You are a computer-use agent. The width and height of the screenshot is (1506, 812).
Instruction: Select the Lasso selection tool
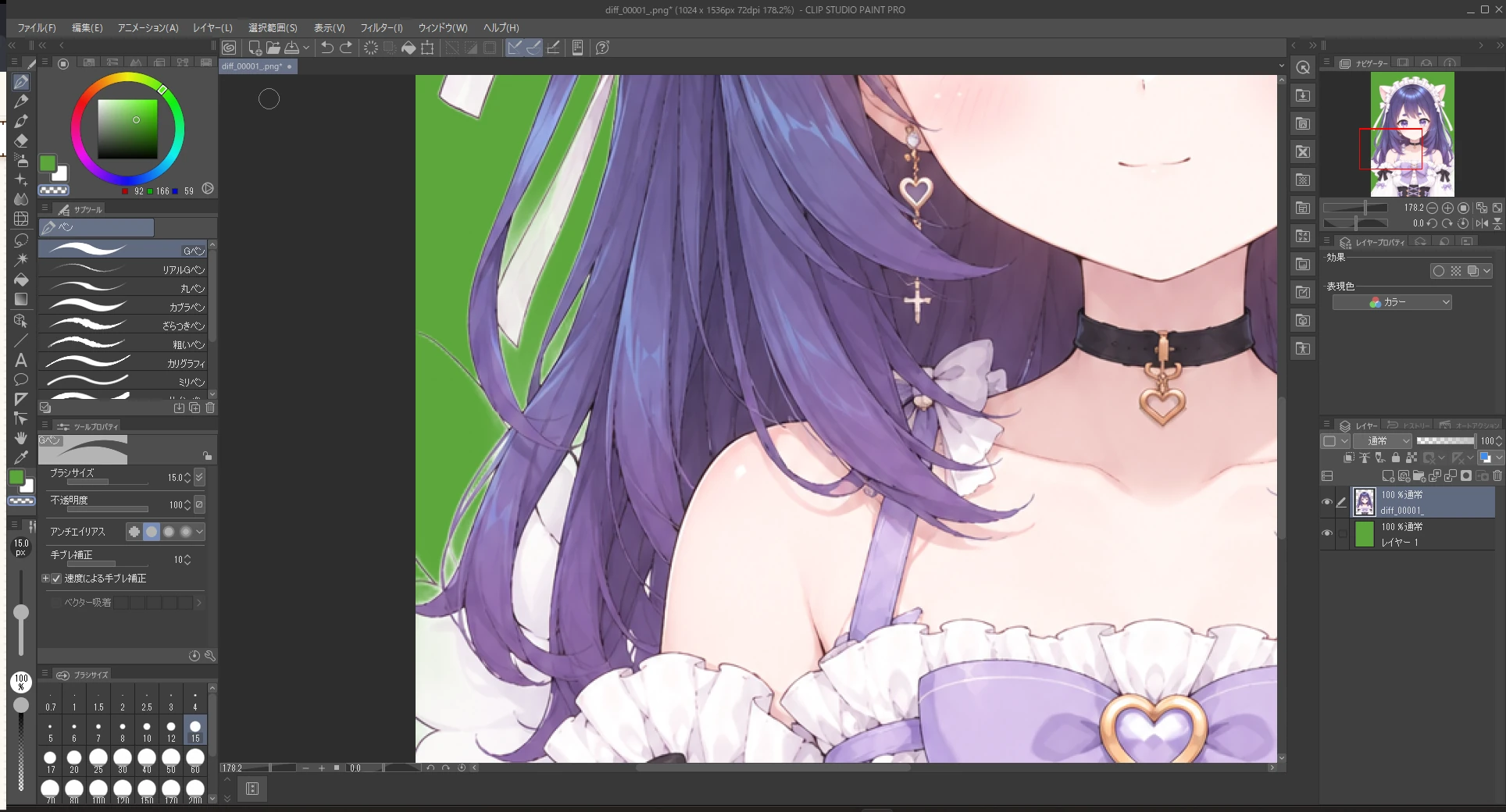pyautogui.click(x=21, y=240)
